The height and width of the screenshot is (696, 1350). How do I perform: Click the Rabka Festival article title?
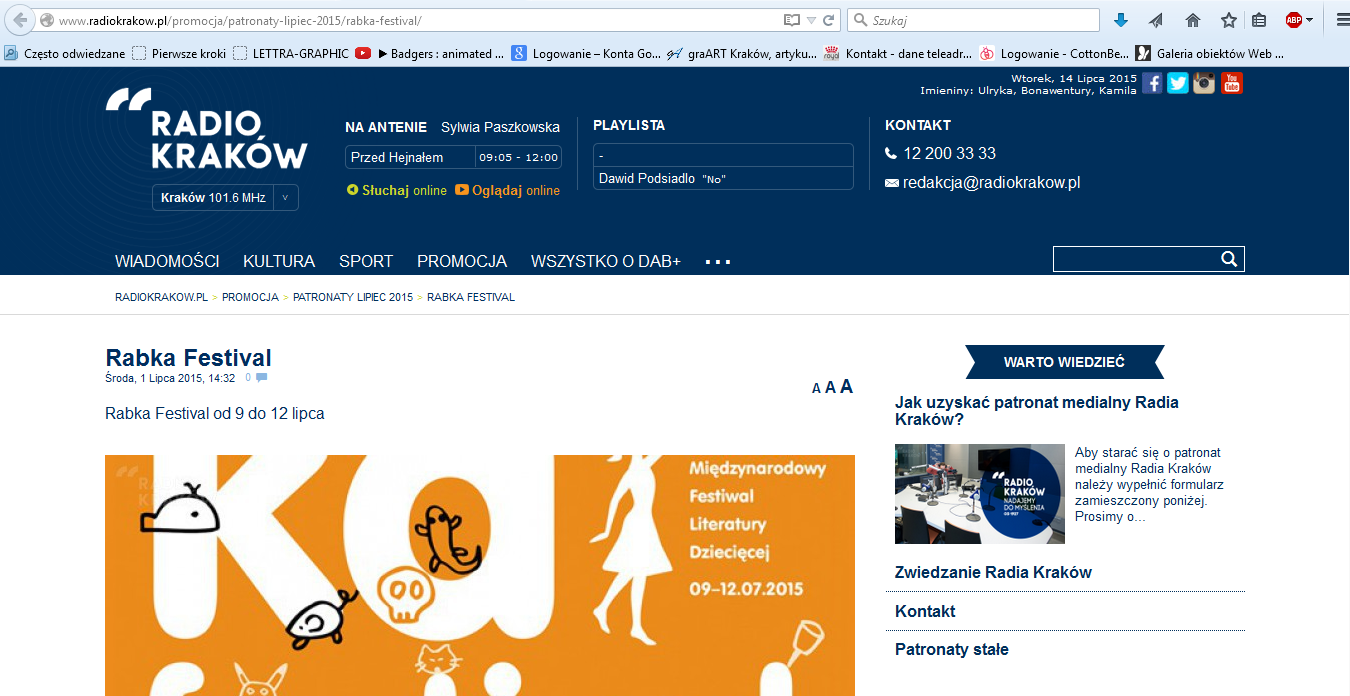[x=188, y=358]
